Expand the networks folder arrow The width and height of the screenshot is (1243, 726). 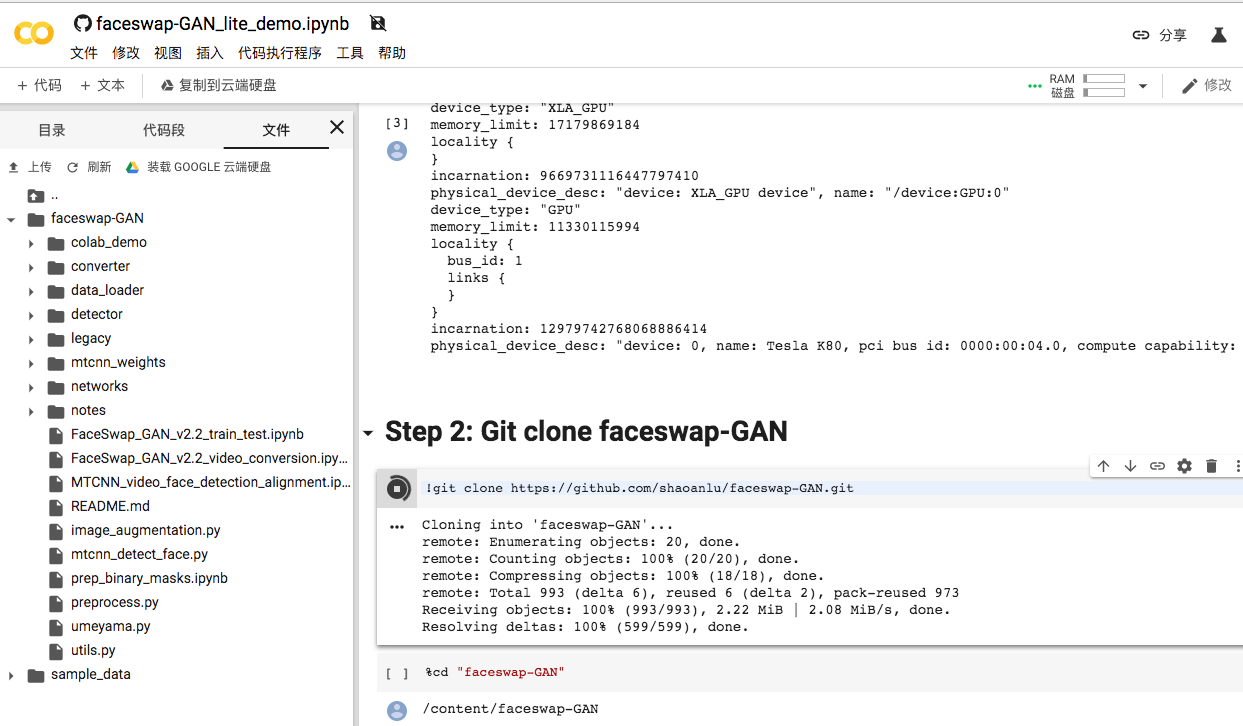click(x=31, y=387)
